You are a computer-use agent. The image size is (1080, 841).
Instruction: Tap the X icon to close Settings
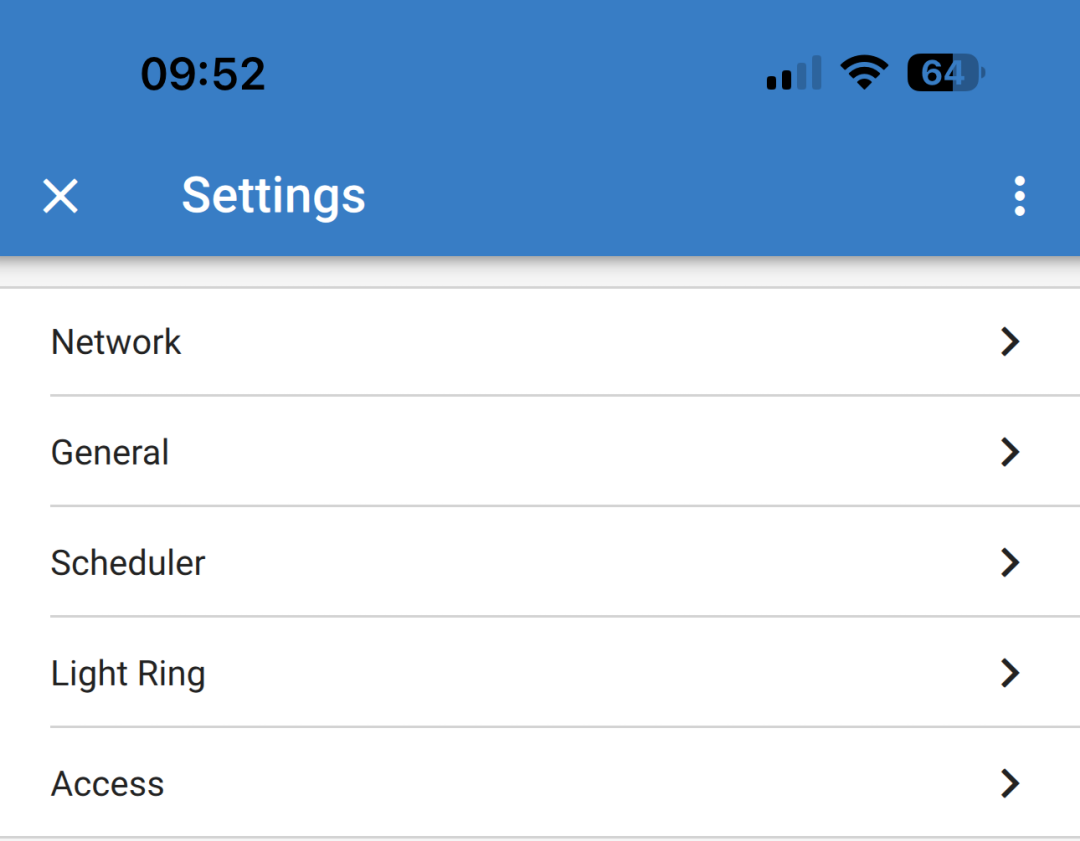coord(59,196)
